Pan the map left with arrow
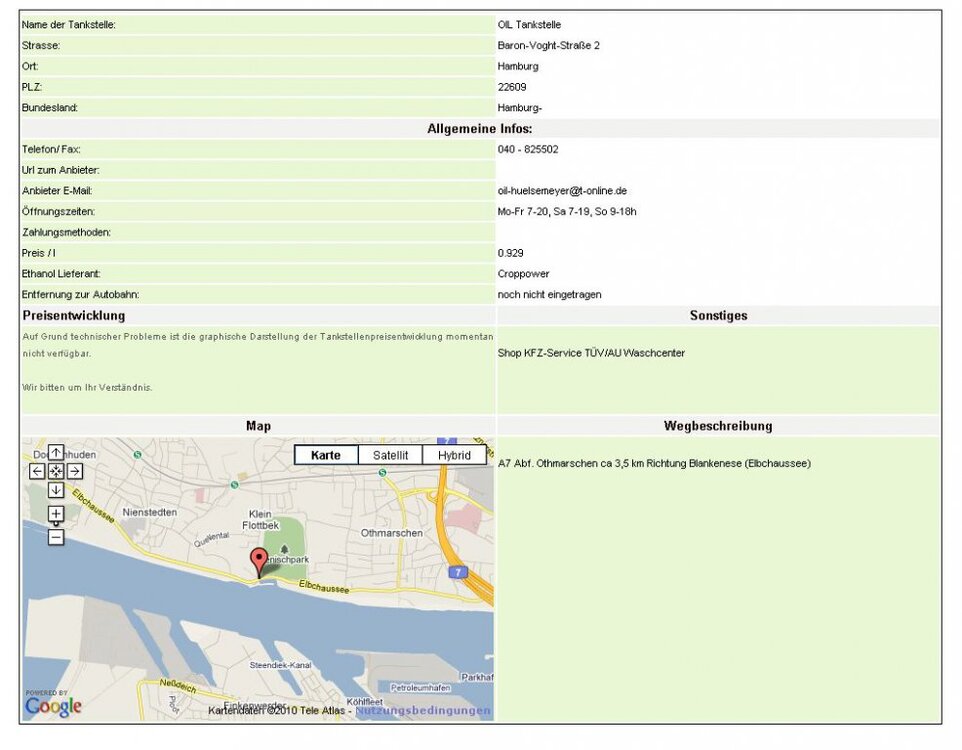This screenshot has height=750, width=962. pos(37,471)
